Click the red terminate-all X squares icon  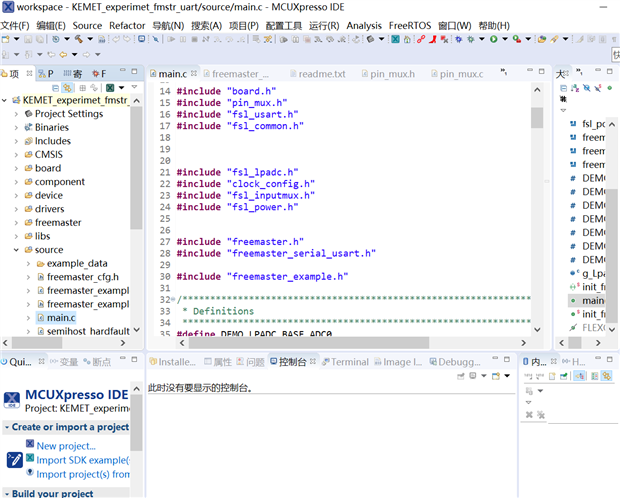pyautogui.click(x=444, y=39)
